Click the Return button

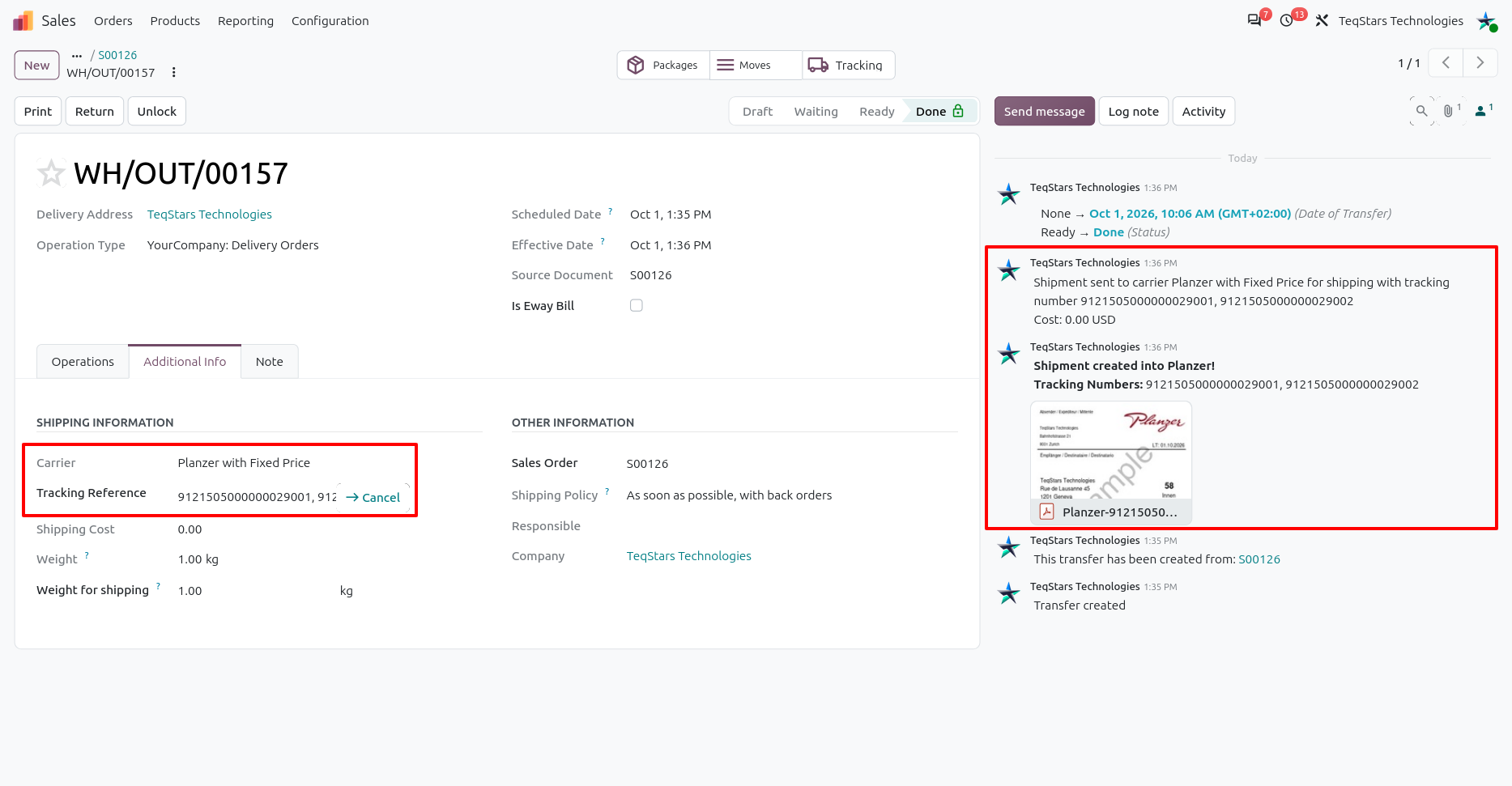pyautogui.click(x=95, y=112)
